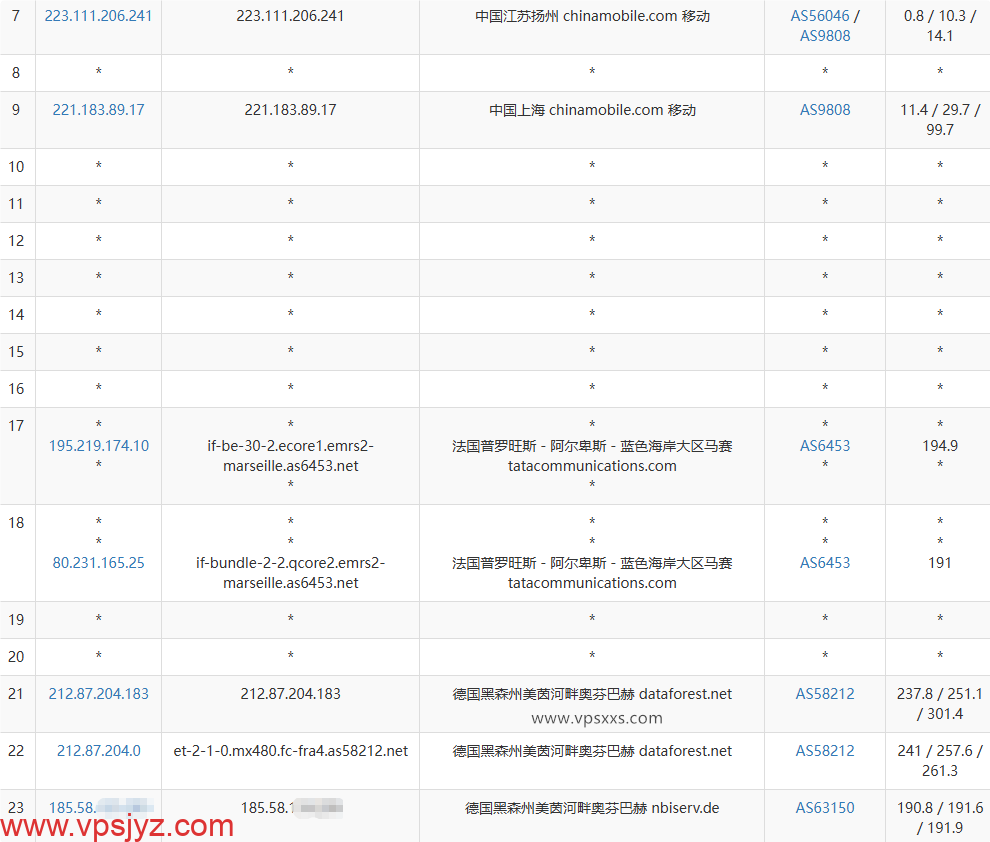This screenshot has width=990, height=842.
Task: Open AS56046 link in hop 7
Action: pyautogui.click(x=820, y=16)
